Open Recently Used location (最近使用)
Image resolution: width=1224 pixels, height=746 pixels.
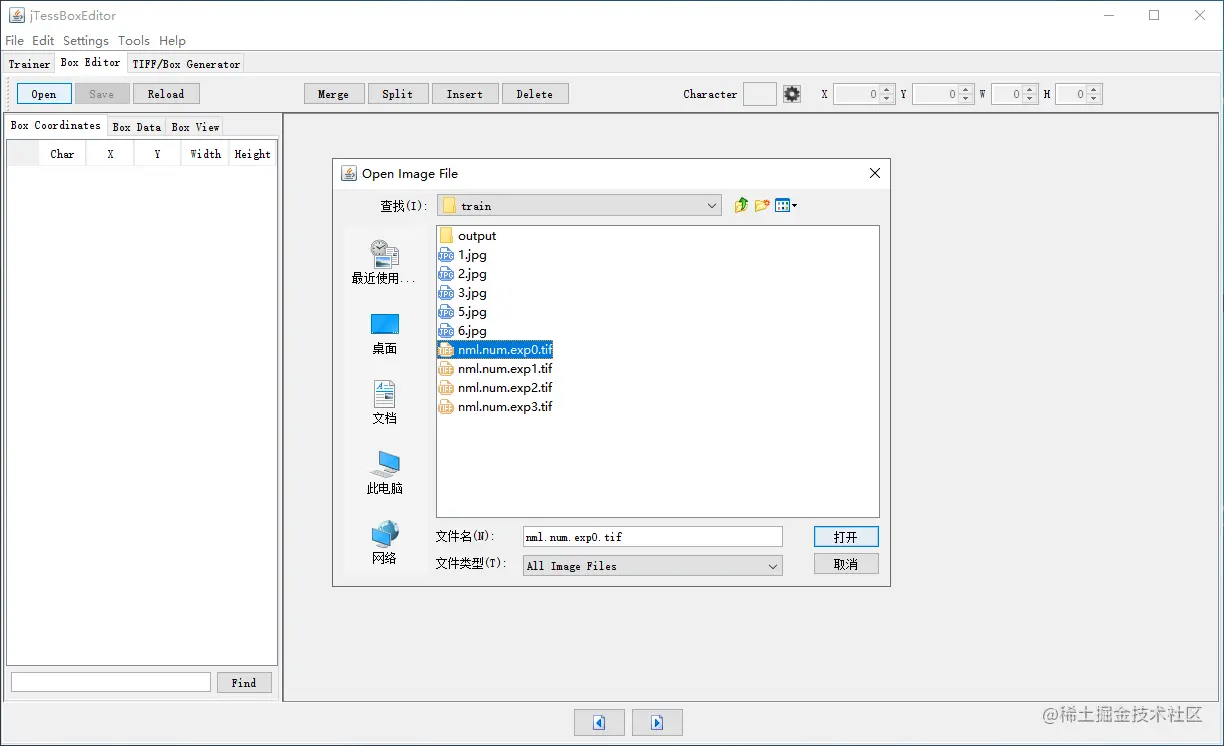click(x=384, y=262)
